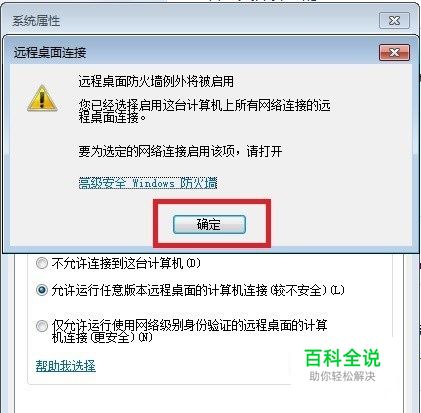Select 不允许连接到这台计算机 radio option

(42, 264)
